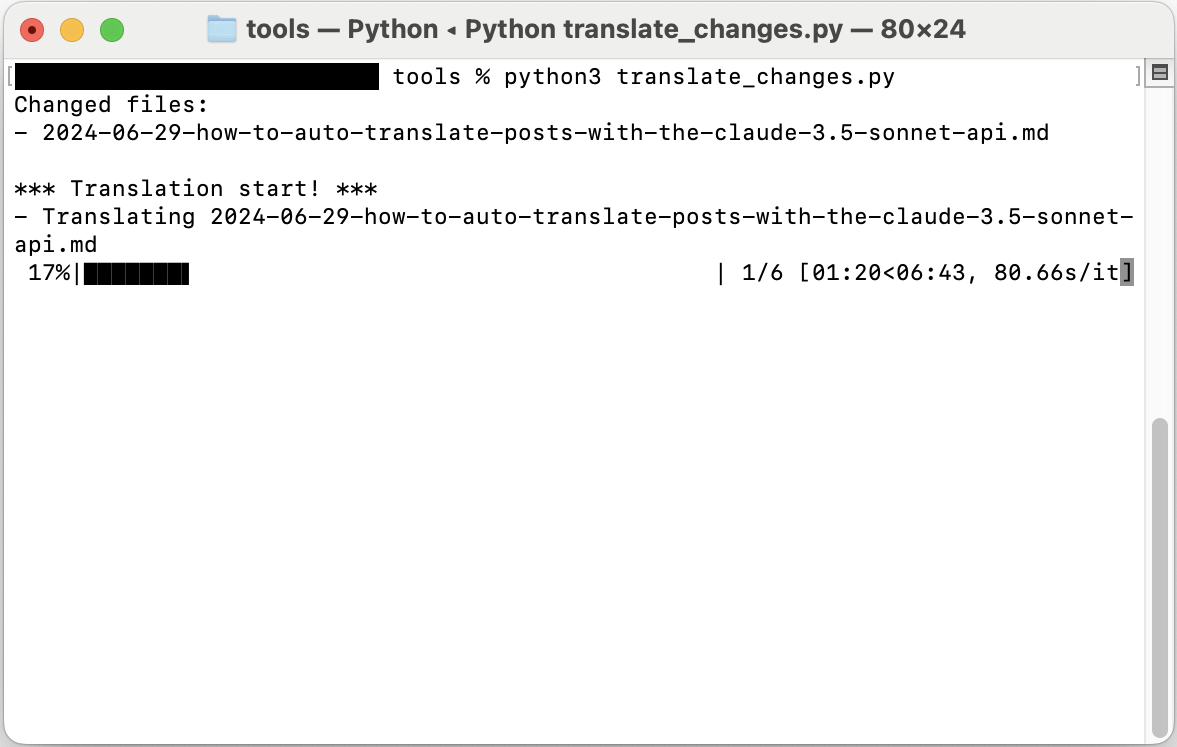This screenshot has width=1177, height=747.
Task: Click the black progress bar at 17%
Action: 136,273
